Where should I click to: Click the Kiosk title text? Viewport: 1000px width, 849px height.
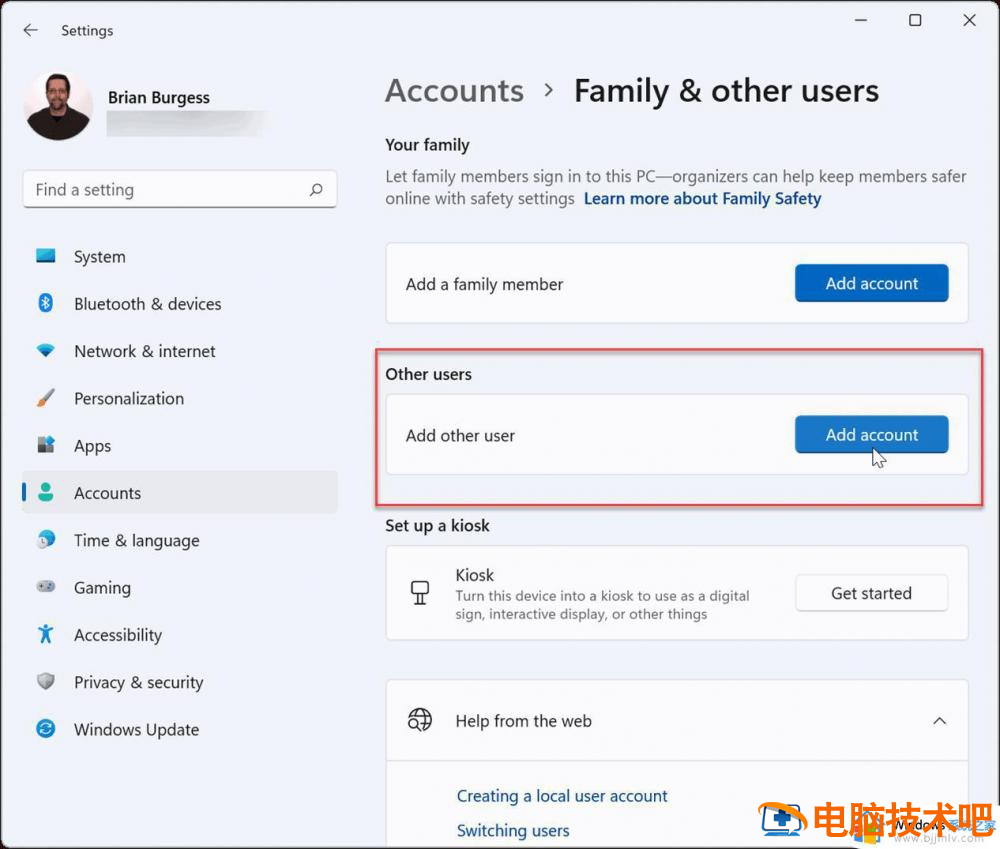pos(474,575)
